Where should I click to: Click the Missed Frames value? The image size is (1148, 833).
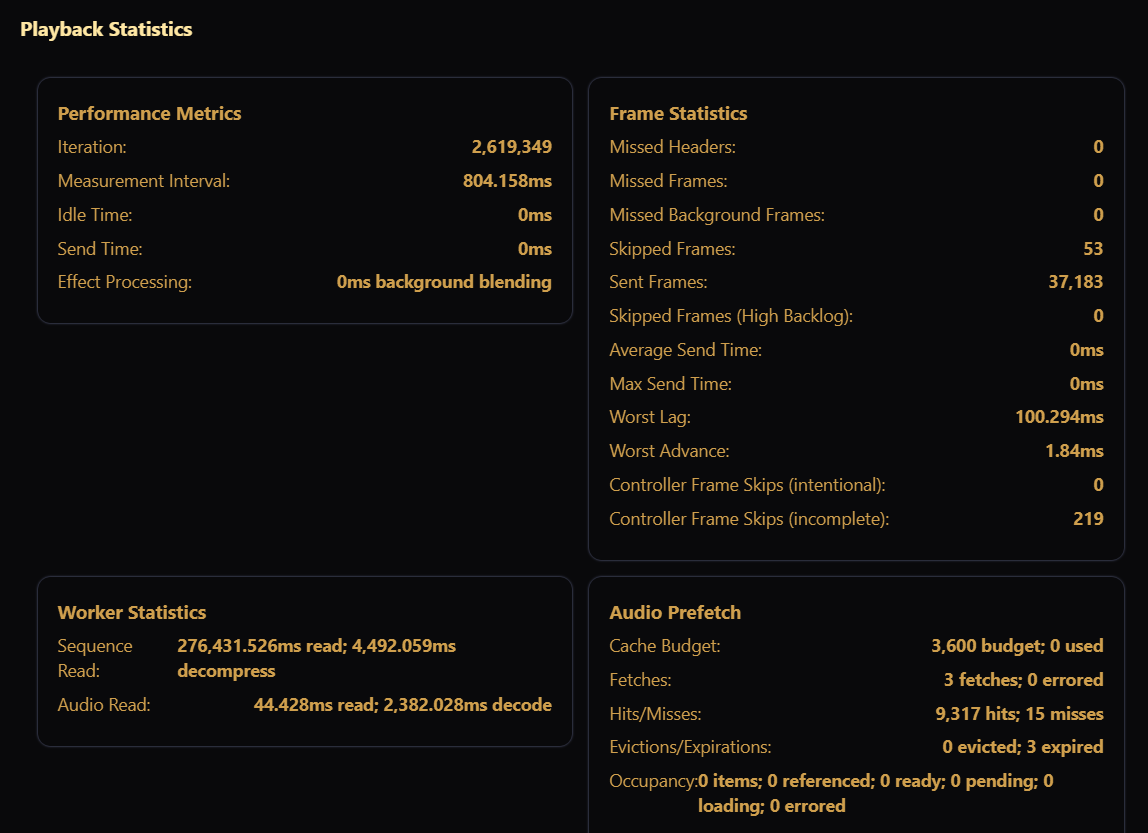coord(1098,181)
